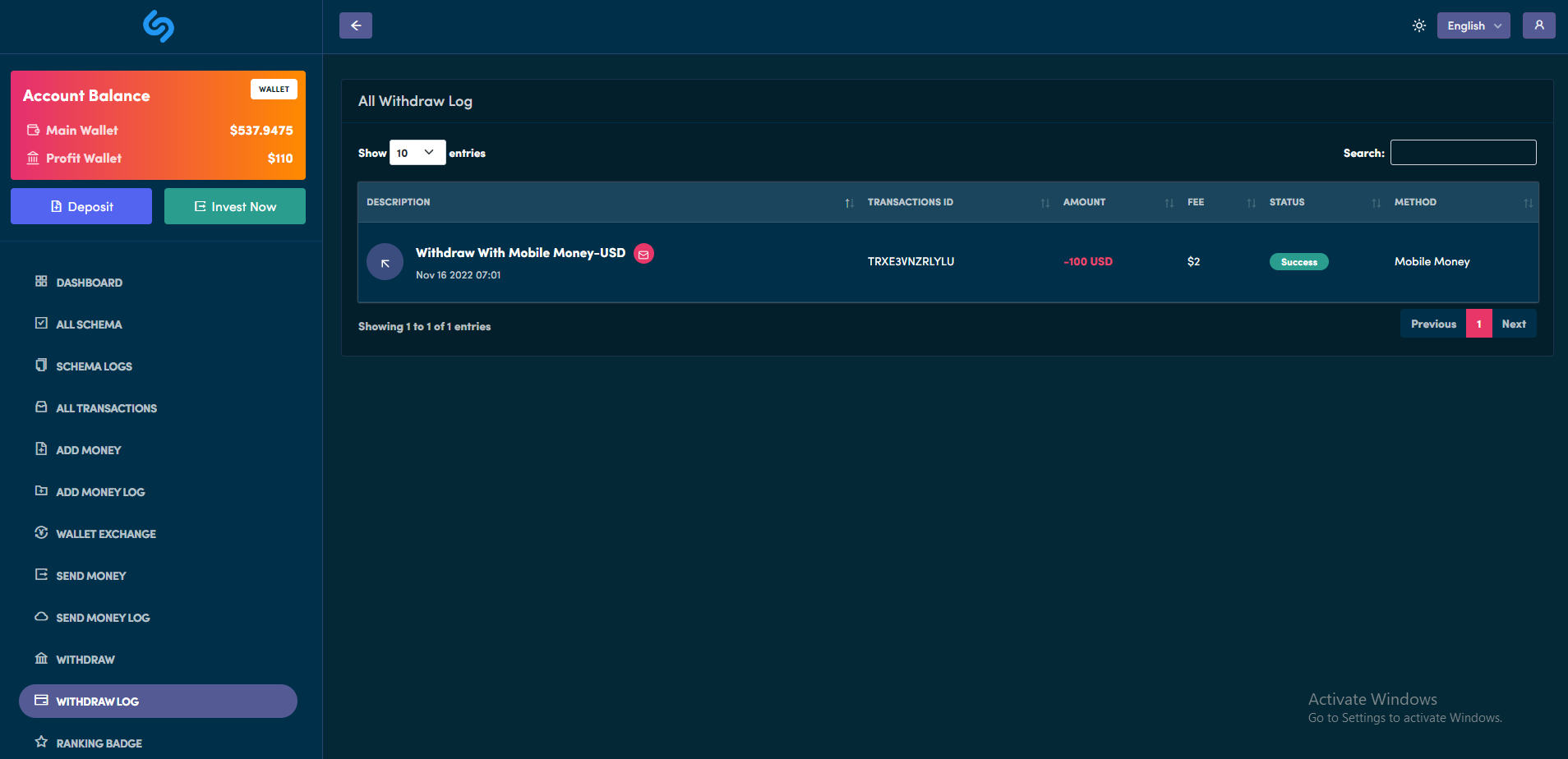Go to Wallet Exchange menu item

105,534
